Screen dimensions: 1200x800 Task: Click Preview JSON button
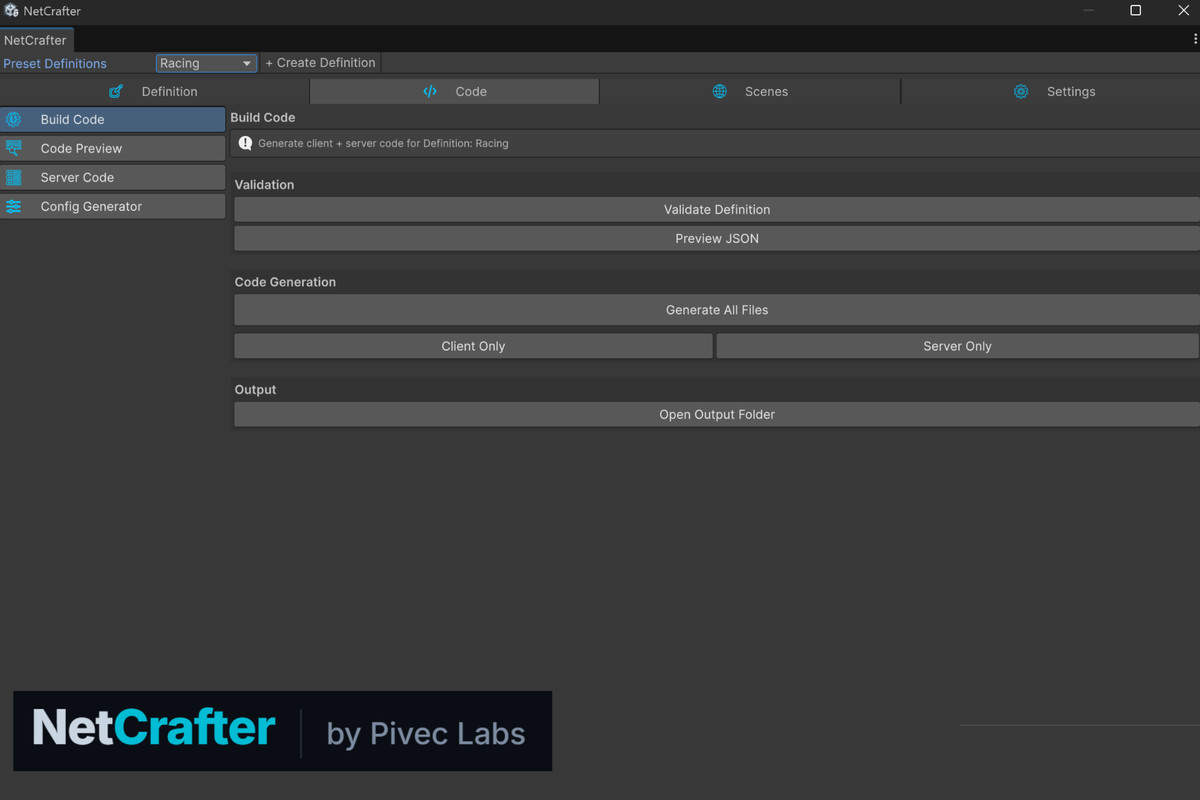717,238
